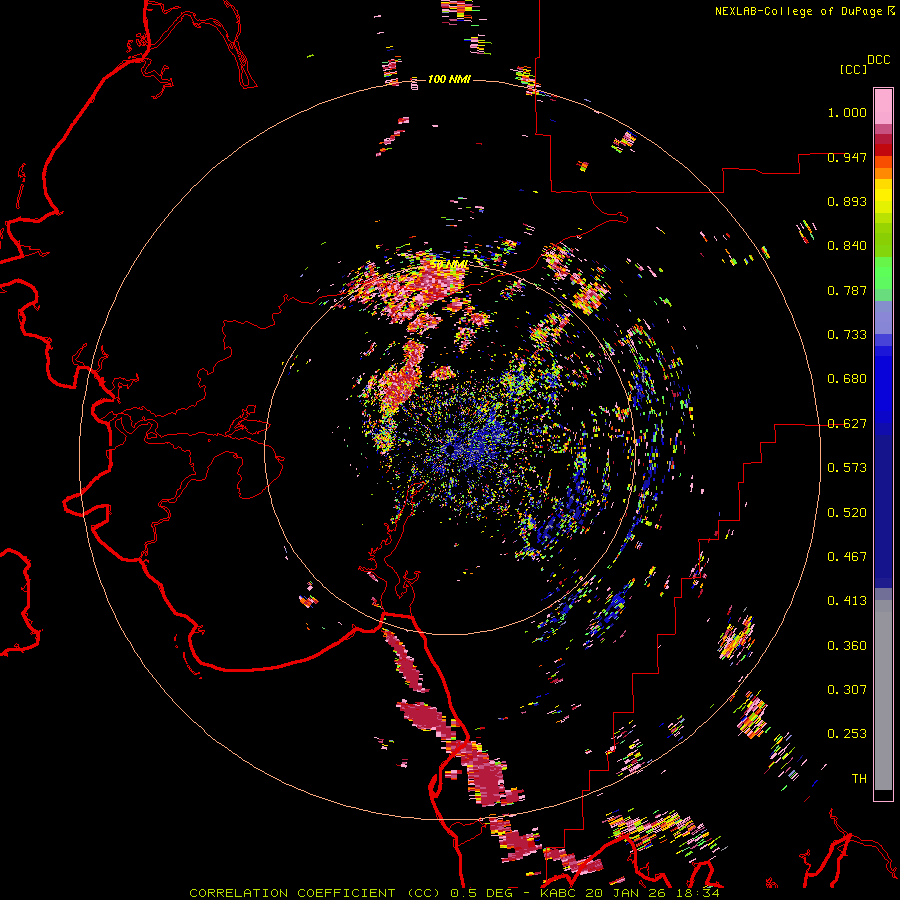Viewport: 900px width, 900px height.
Task: Click the NEXLAB-College of DuPage title text
Action: pos(805,11)
